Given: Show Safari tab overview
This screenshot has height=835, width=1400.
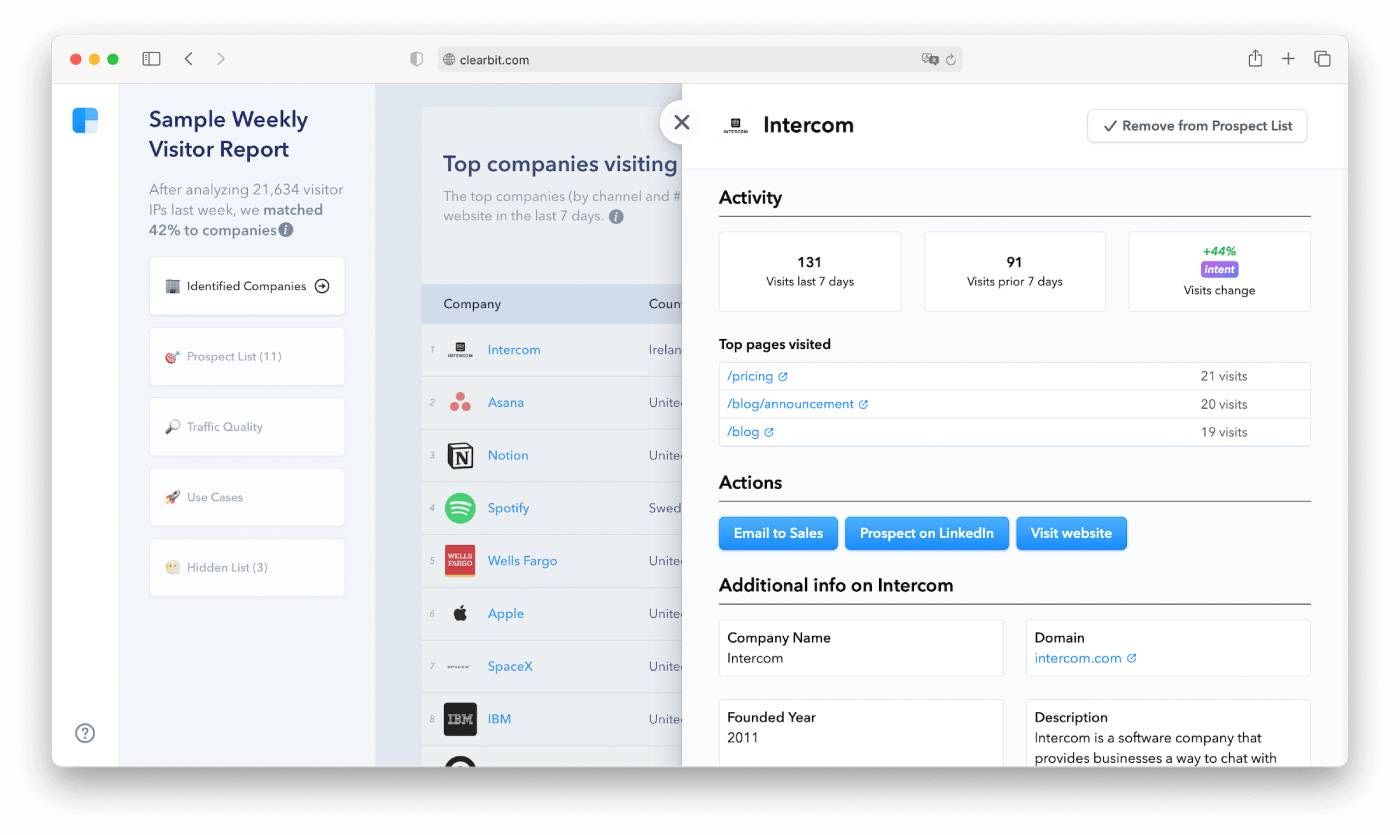Looking at the screenshot, I should click(x=1322, y=59).
